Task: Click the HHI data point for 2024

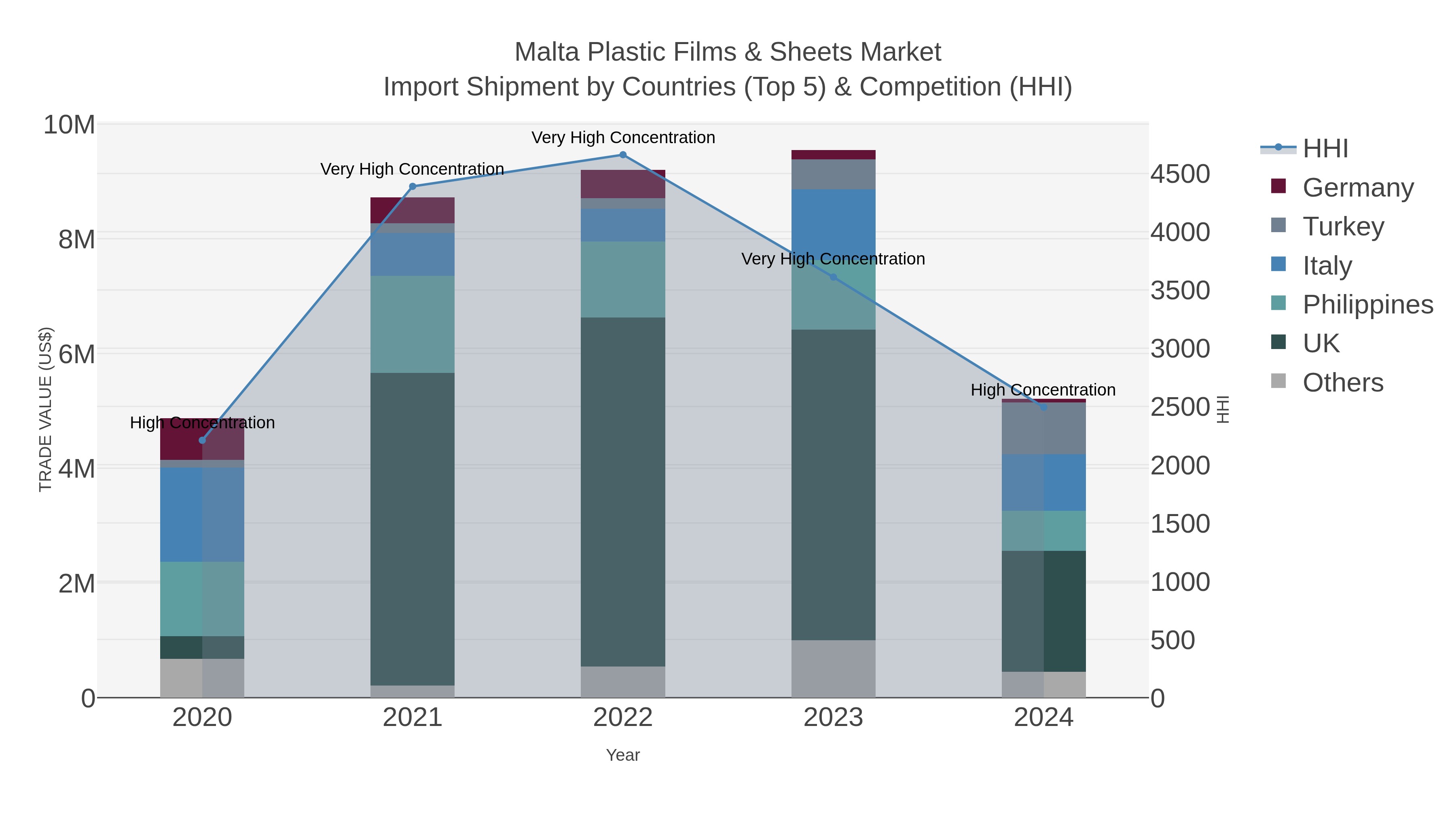Action: [1043, 407]
